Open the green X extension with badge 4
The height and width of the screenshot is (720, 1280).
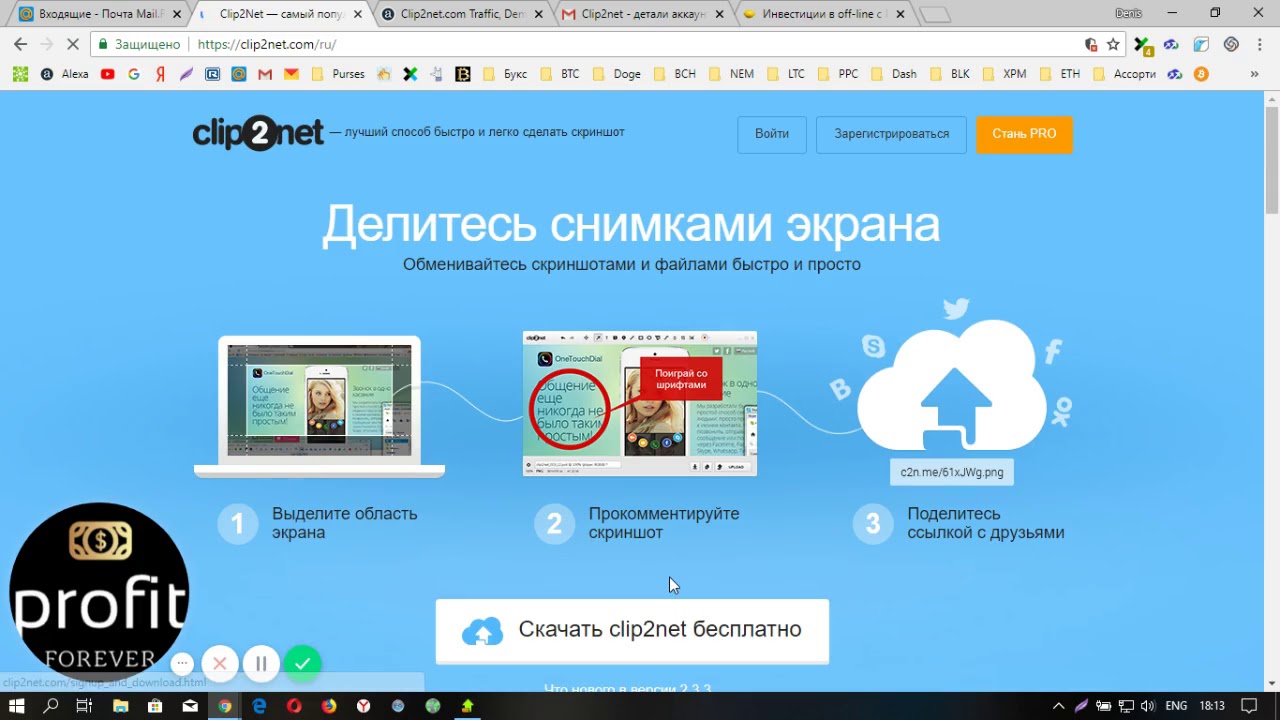tap(1143, 45)
